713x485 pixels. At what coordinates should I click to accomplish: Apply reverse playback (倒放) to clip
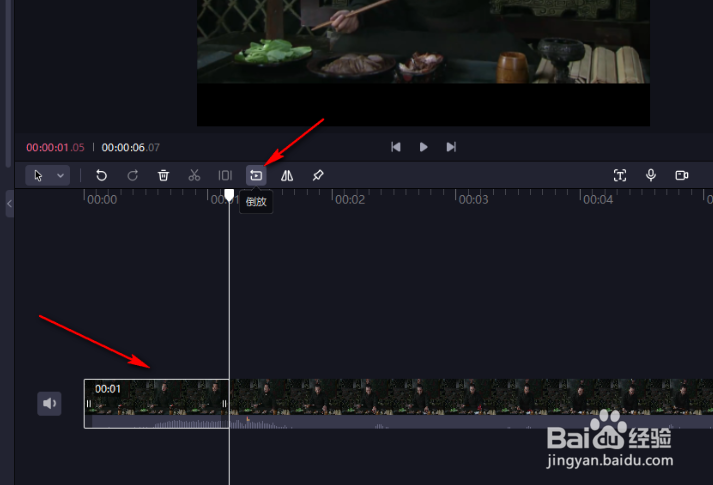point(256,175)
